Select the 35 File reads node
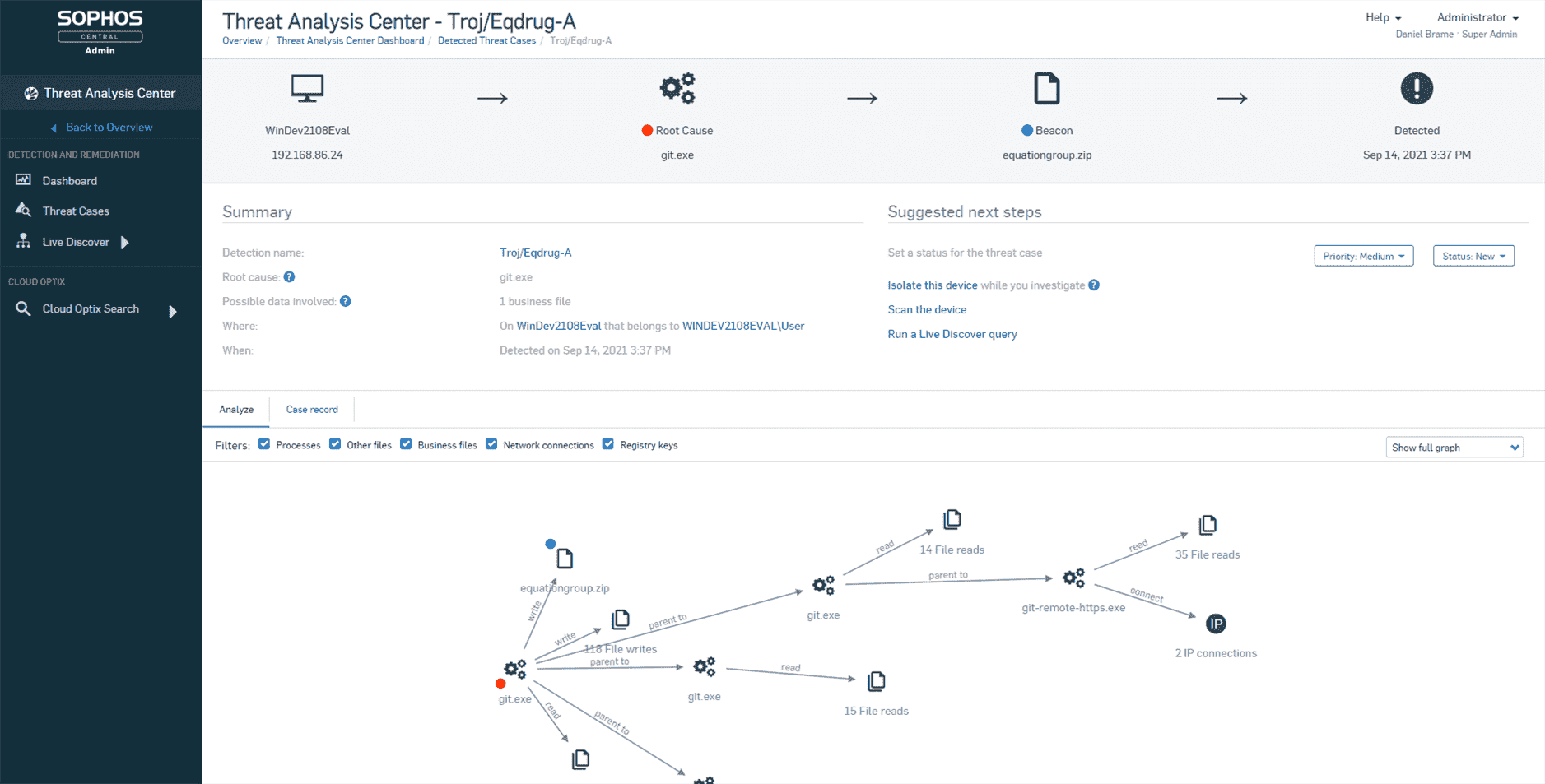The height and width of the screenshot is (784, 1545). (1208, 525)
